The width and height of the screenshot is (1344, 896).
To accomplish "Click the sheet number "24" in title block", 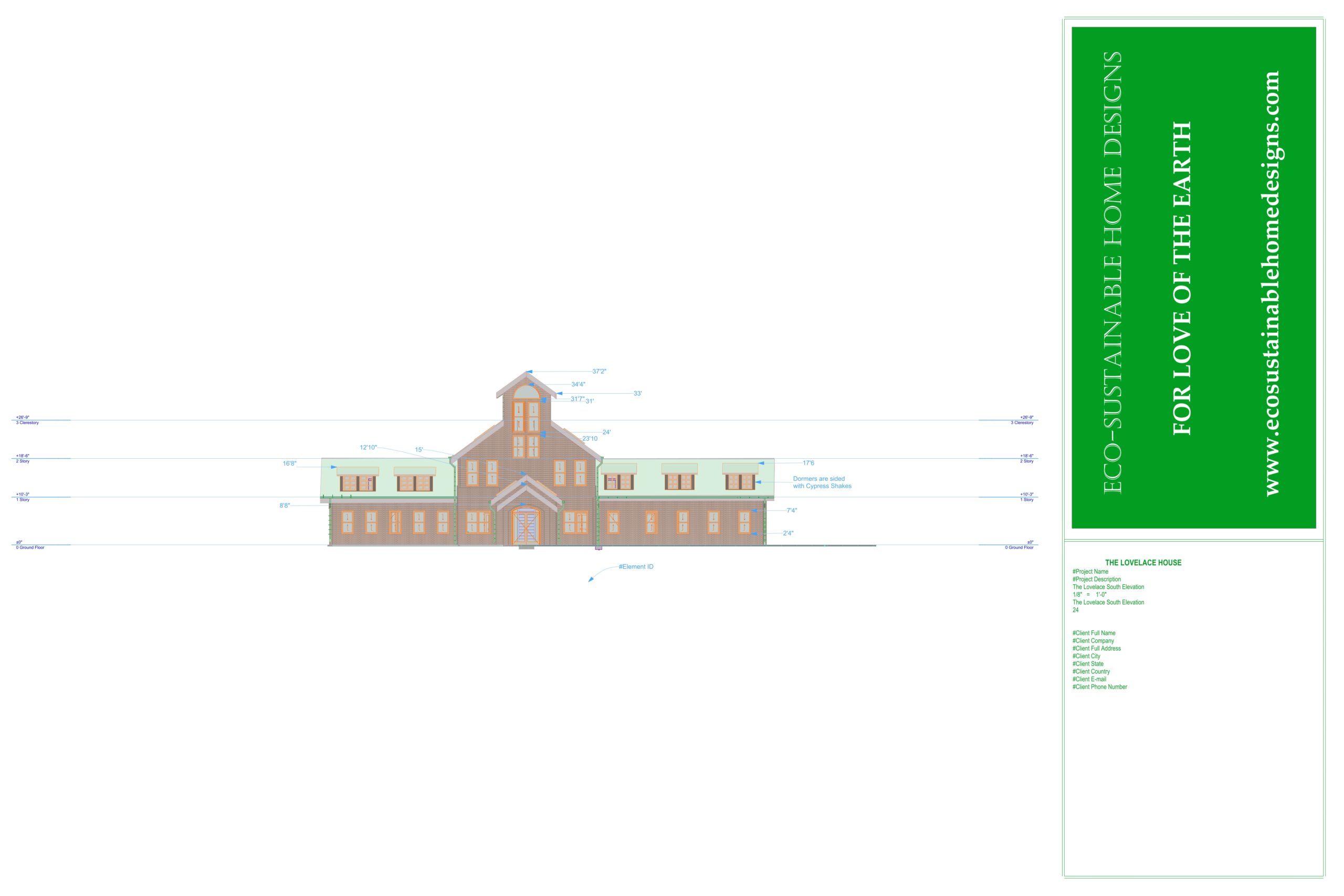I will pyautogui.click(x=1075, y=610).
